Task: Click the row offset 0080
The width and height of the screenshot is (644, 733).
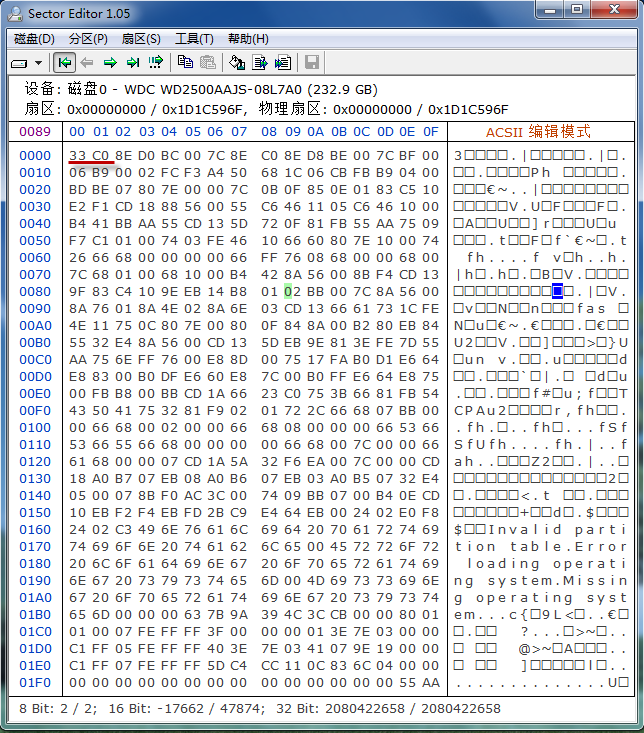Action: coord(35,292)
